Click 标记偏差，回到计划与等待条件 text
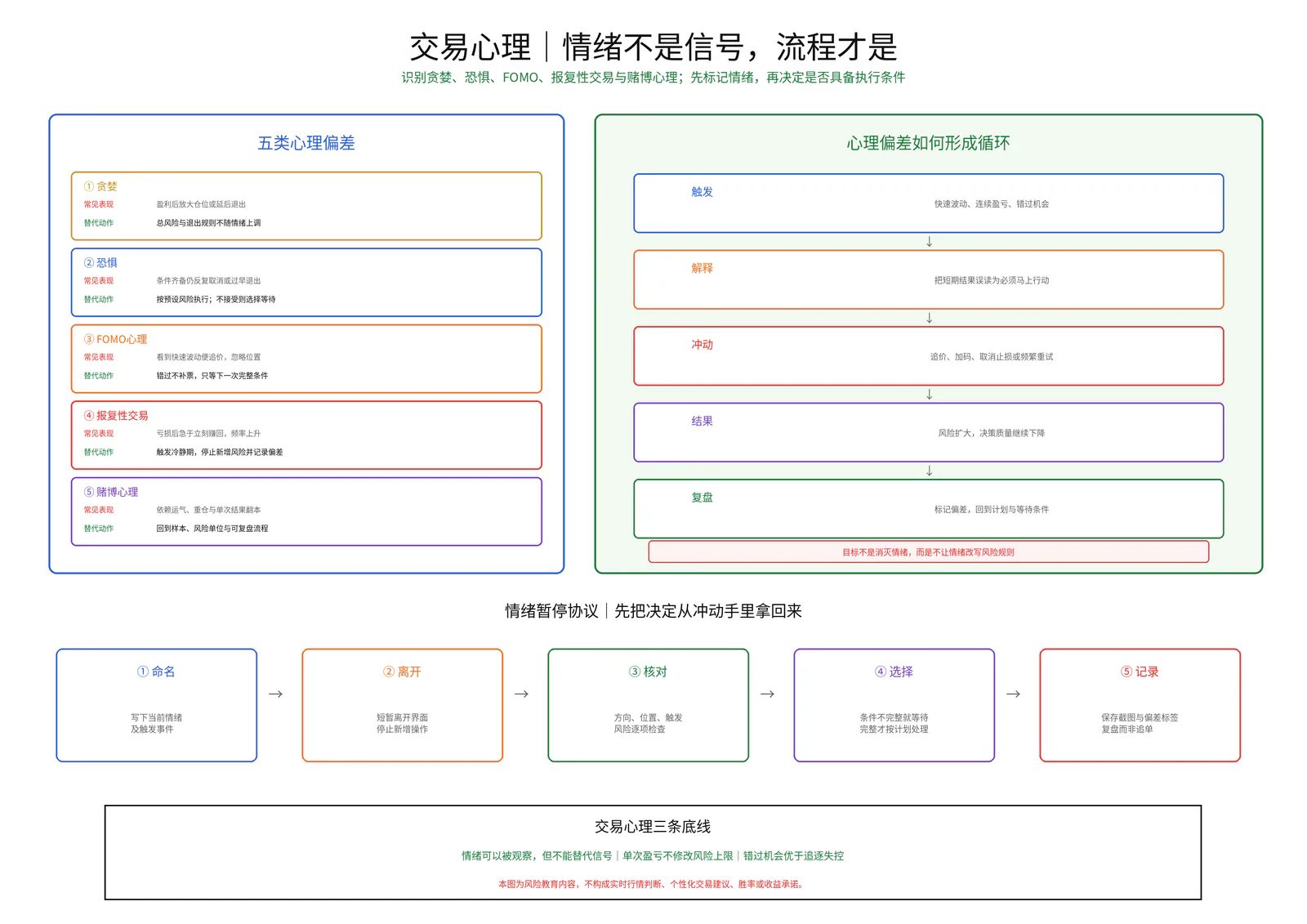Image resolution: width=1307 pixels, height=924 pixels. click(992, 510)
